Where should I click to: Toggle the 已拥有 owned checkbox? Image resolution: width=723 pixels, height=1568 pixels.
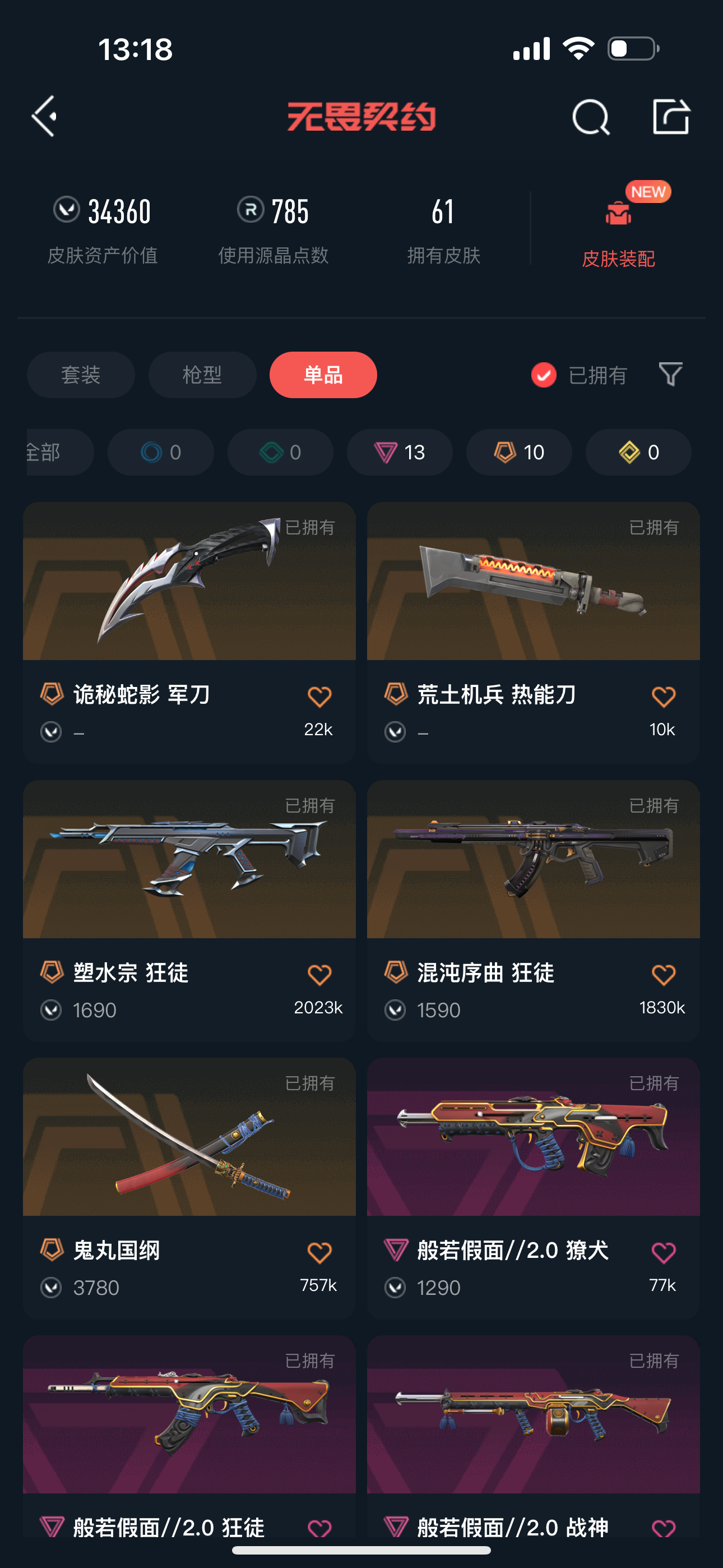(544, 375)
